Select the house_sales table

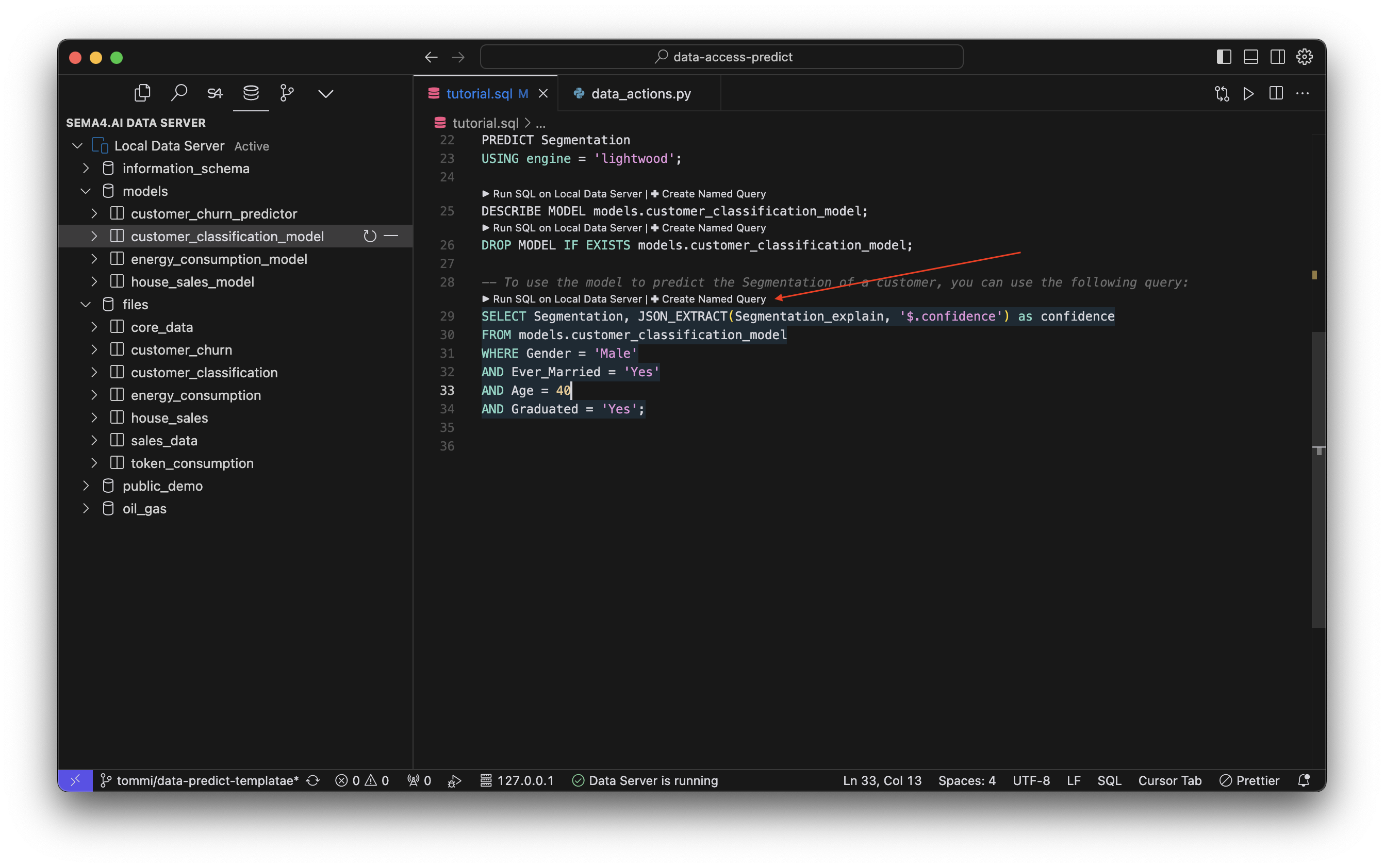tap(170, 418)
